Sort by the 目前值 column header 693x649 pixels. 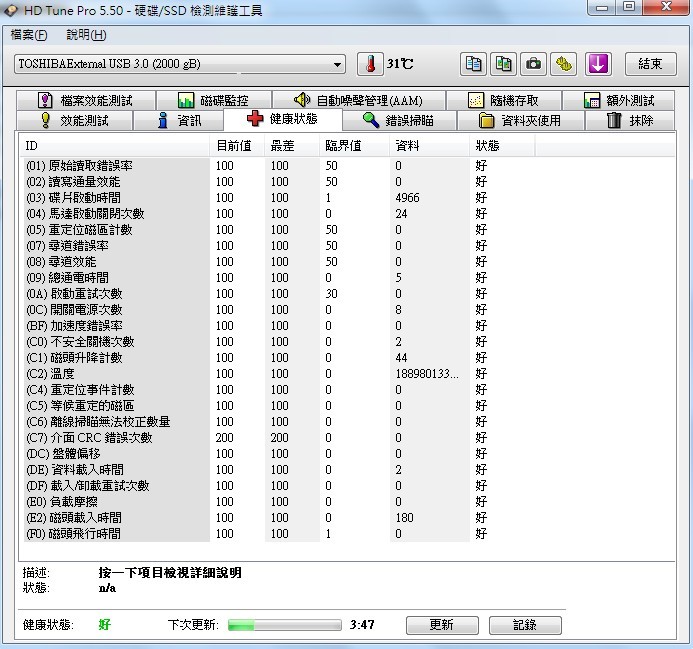pyautogui.click(x=236, y=146)
